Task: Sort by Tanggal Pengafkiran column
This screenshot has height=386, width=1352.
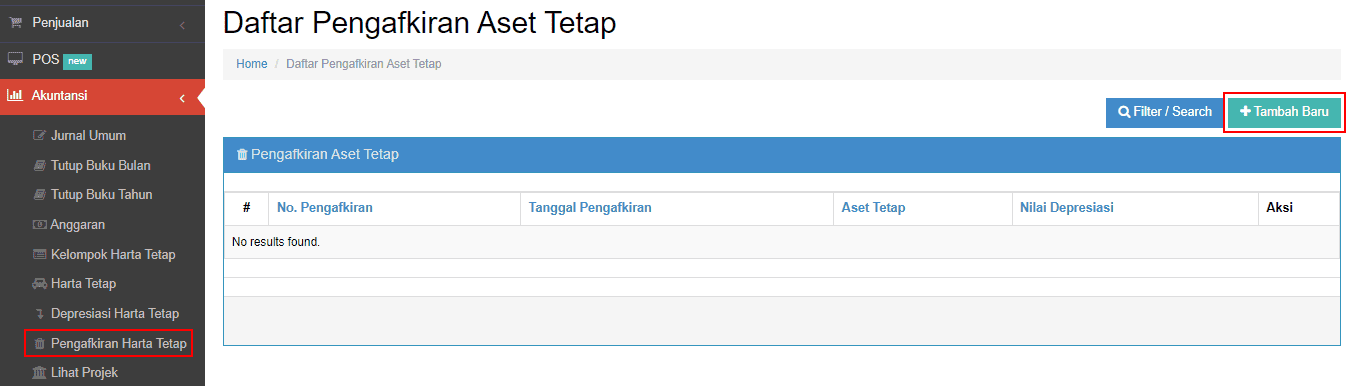Action: (x=590, y=208)
